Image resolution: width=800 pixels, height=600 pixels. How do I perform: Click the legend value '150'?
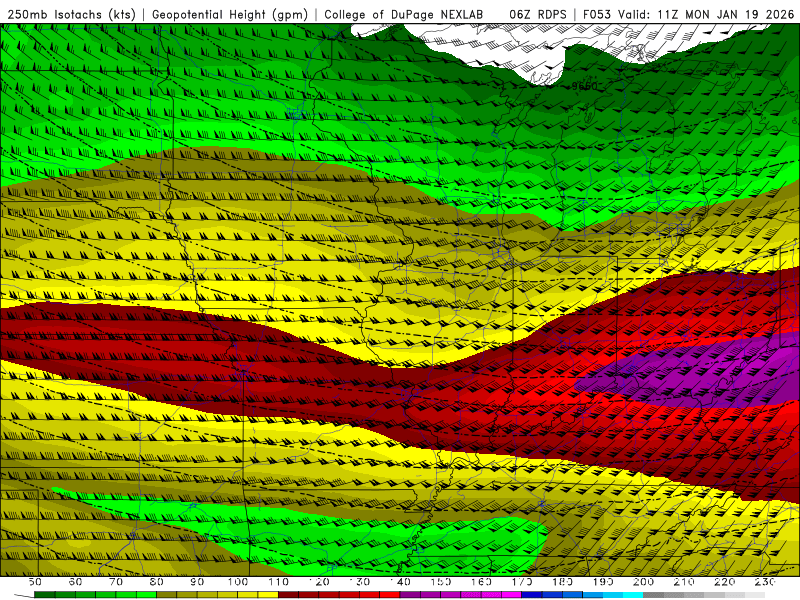coord(441,582)
